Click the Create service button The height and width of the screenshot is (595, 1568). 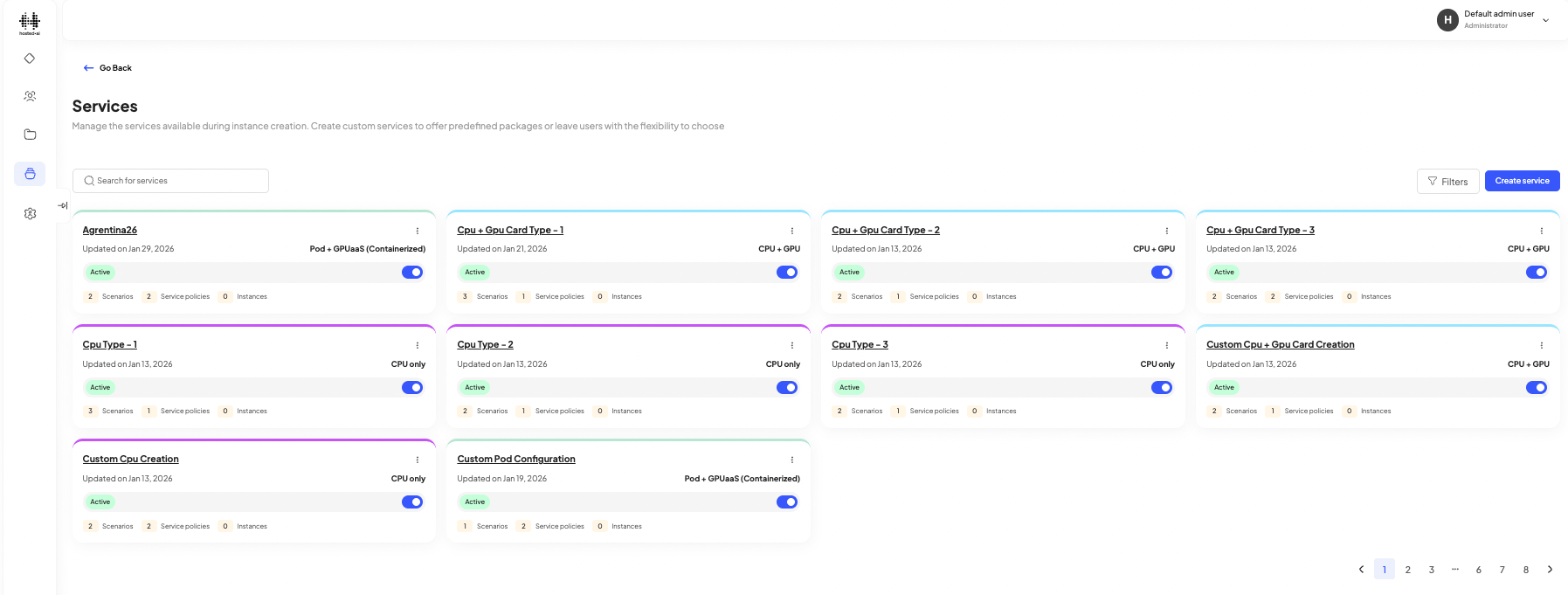1522,181
